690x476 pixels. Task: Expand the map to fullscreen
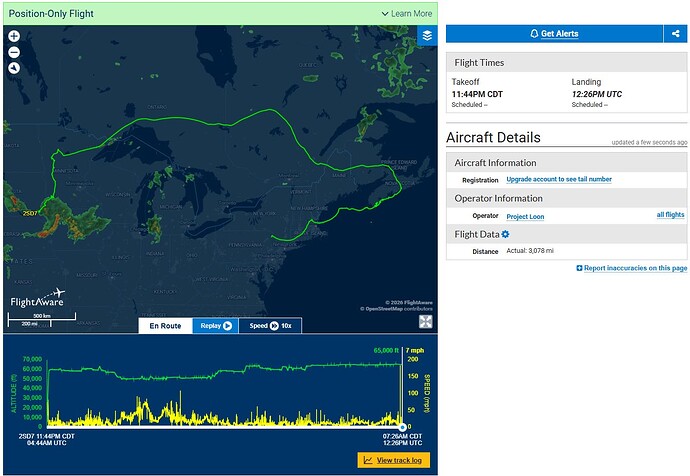click(426, 322)
